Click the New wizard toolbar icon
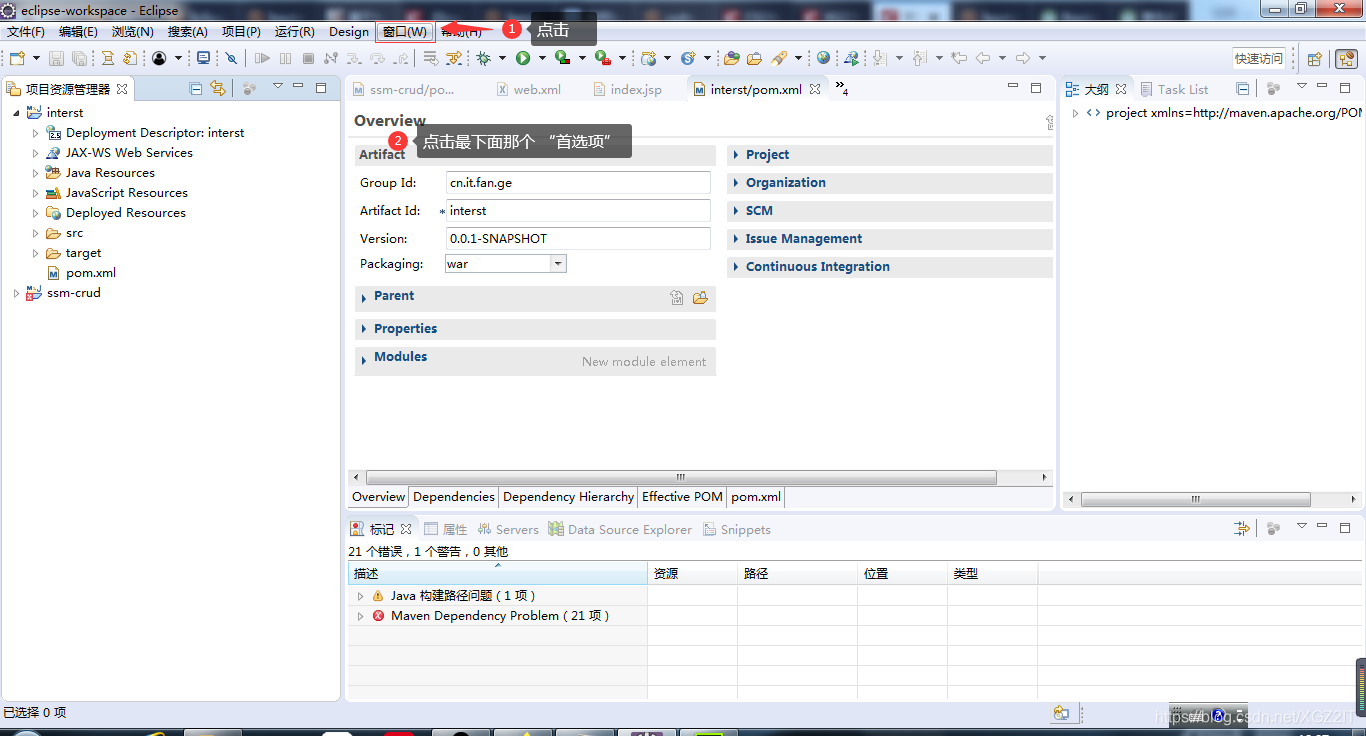 tap(17, 59)
